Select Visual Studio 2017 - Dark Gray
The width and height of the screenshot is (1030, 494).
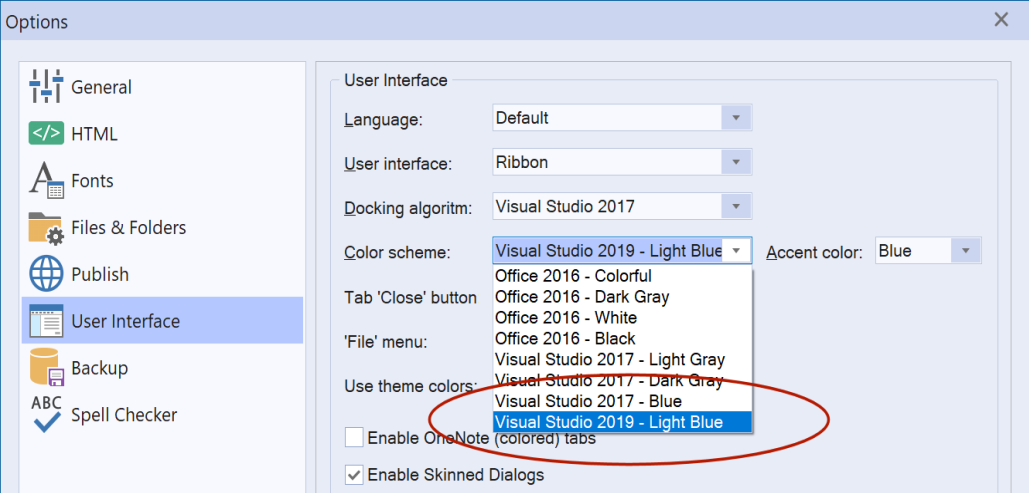(622, 380)
